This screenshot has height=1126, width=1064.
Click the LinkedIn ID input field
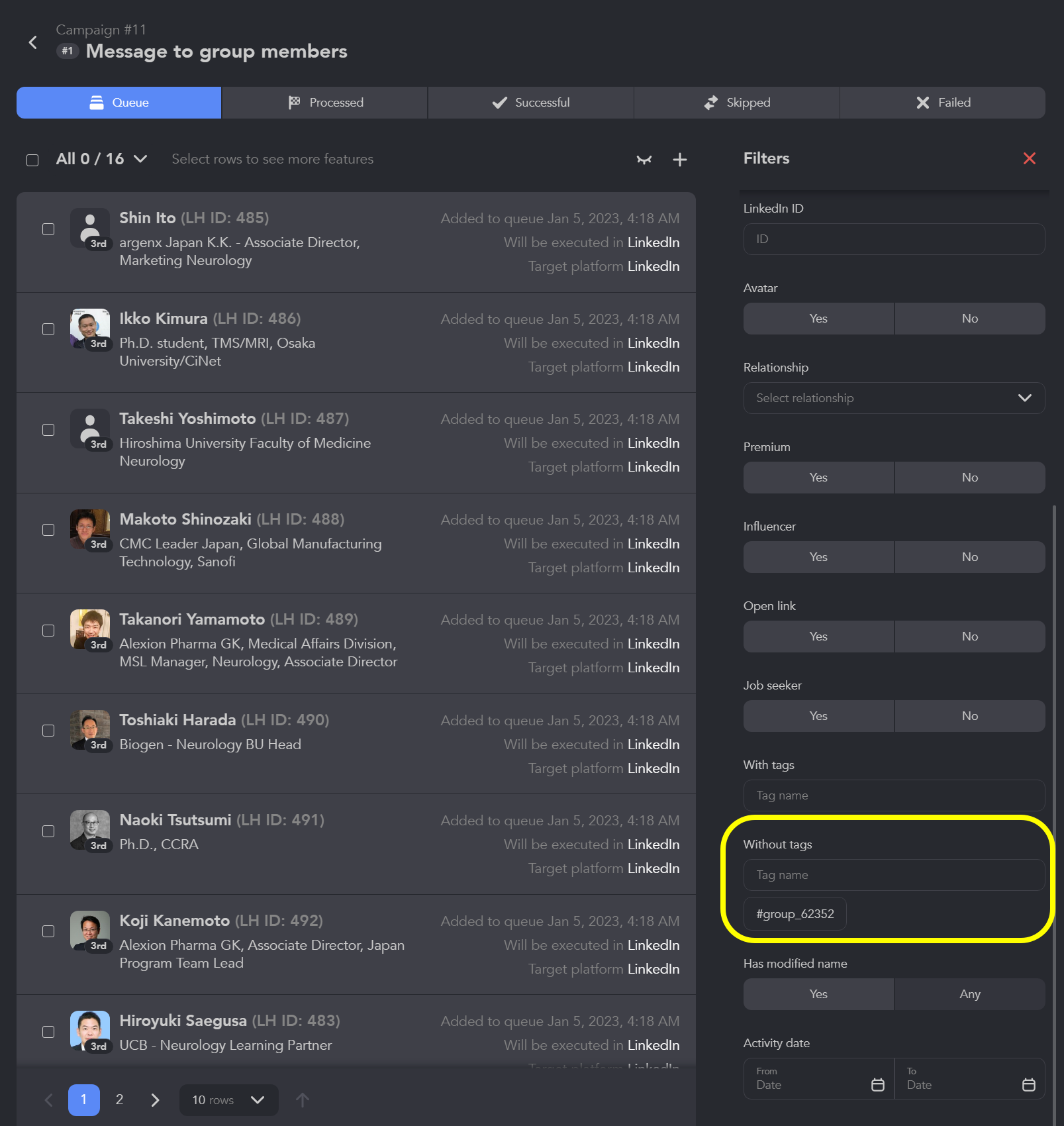tap(894, 239)
